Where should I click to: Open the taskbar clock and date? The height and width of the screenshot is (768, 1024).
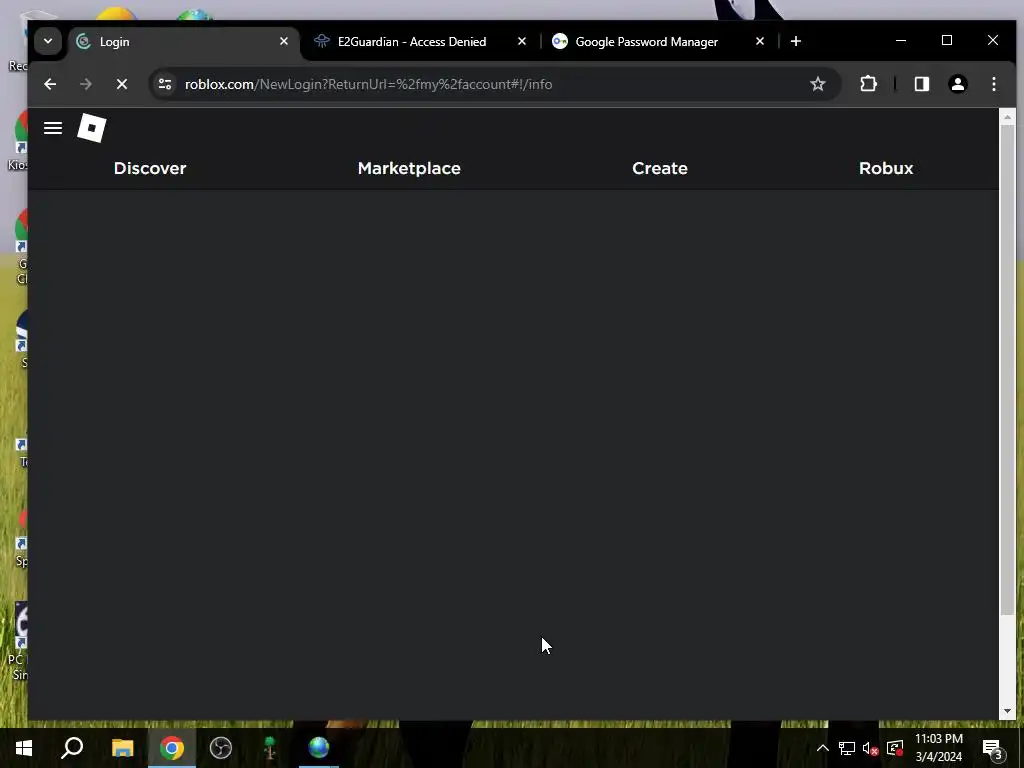(938, 748)
